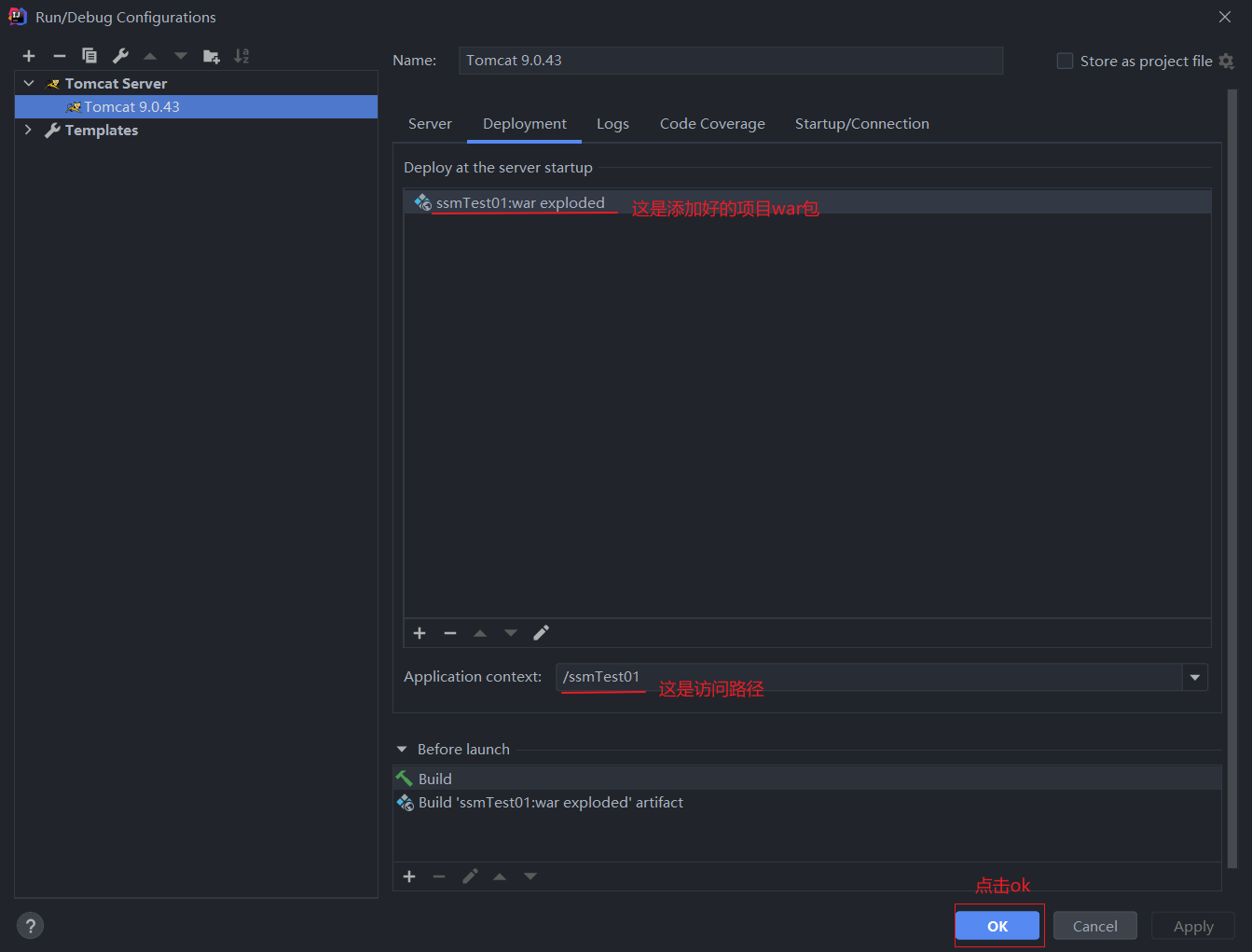The width and height of the screenshot is (1252, 952).
Task: Click the Application context text field
Action: (x=869, y=677)
